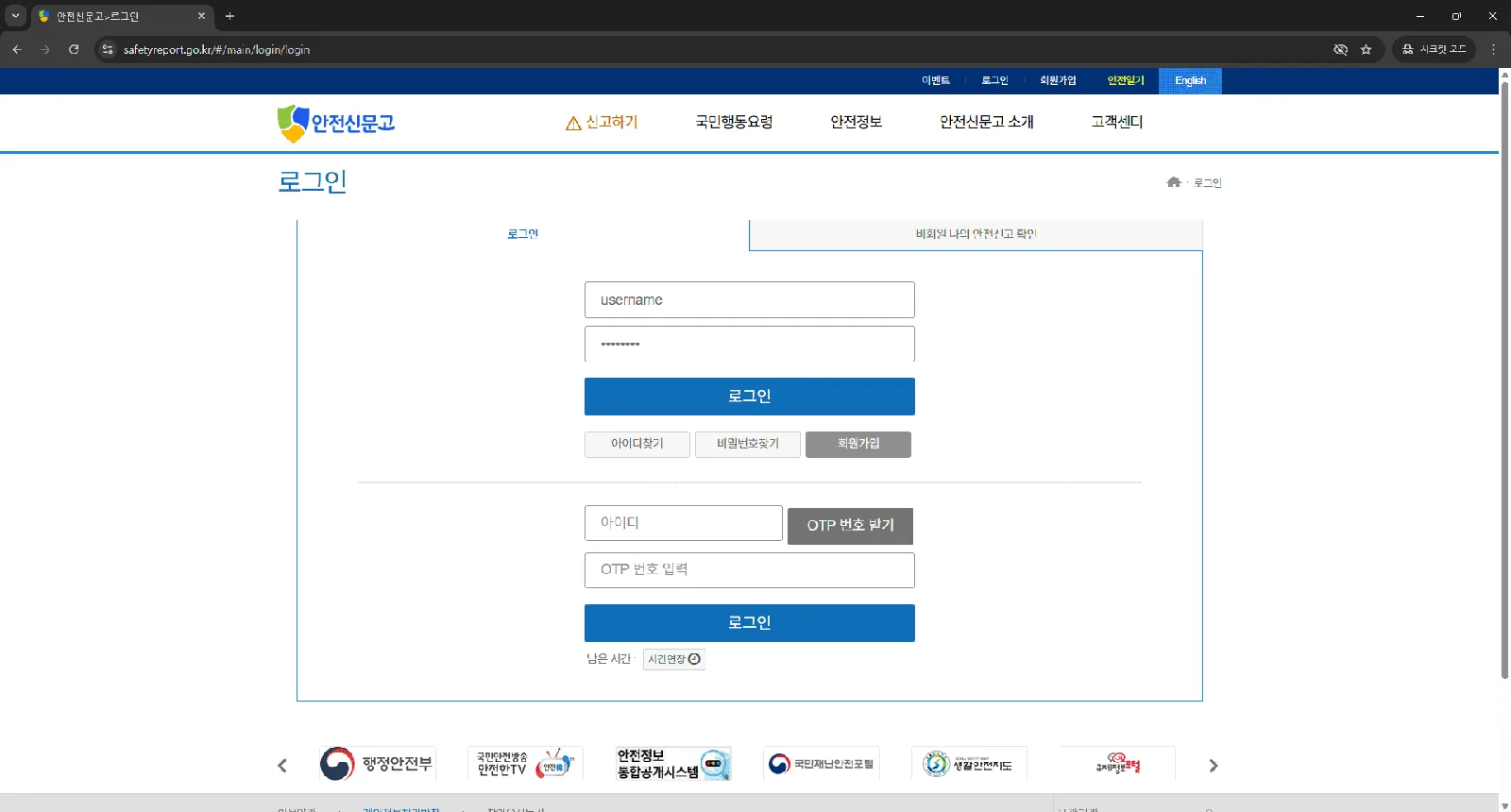The width and height of the screenshot is (1511, 812).
Task: Bookmark this page with star icon
Action: [1366, 49]
